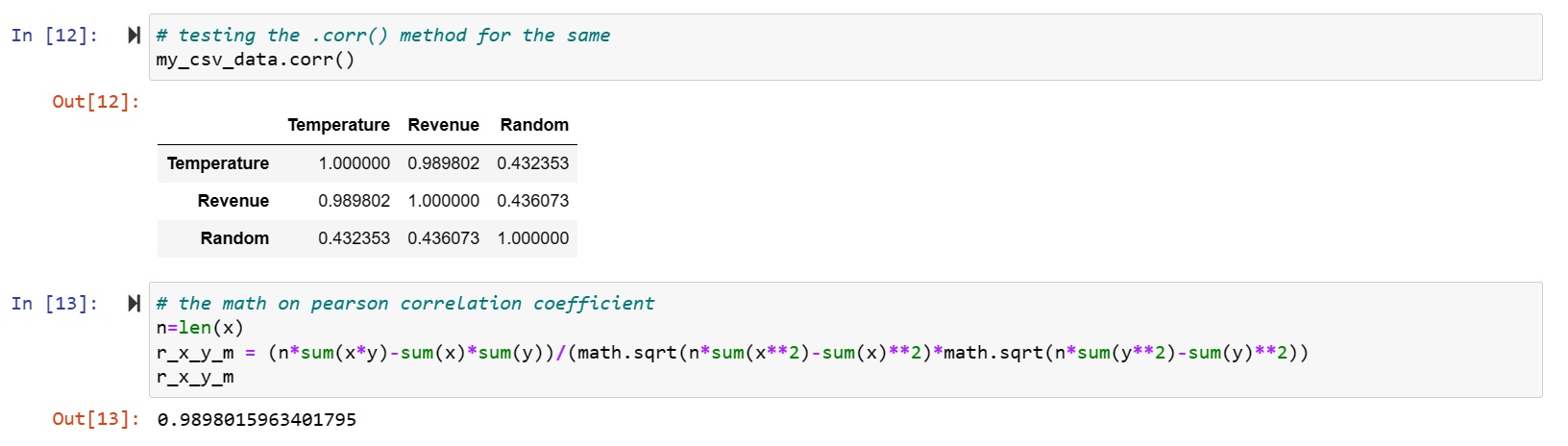This screenshot has height=446, width=1568.
Task: Click the 0.989802 value in Temperature row
Action: pos(443,163)
